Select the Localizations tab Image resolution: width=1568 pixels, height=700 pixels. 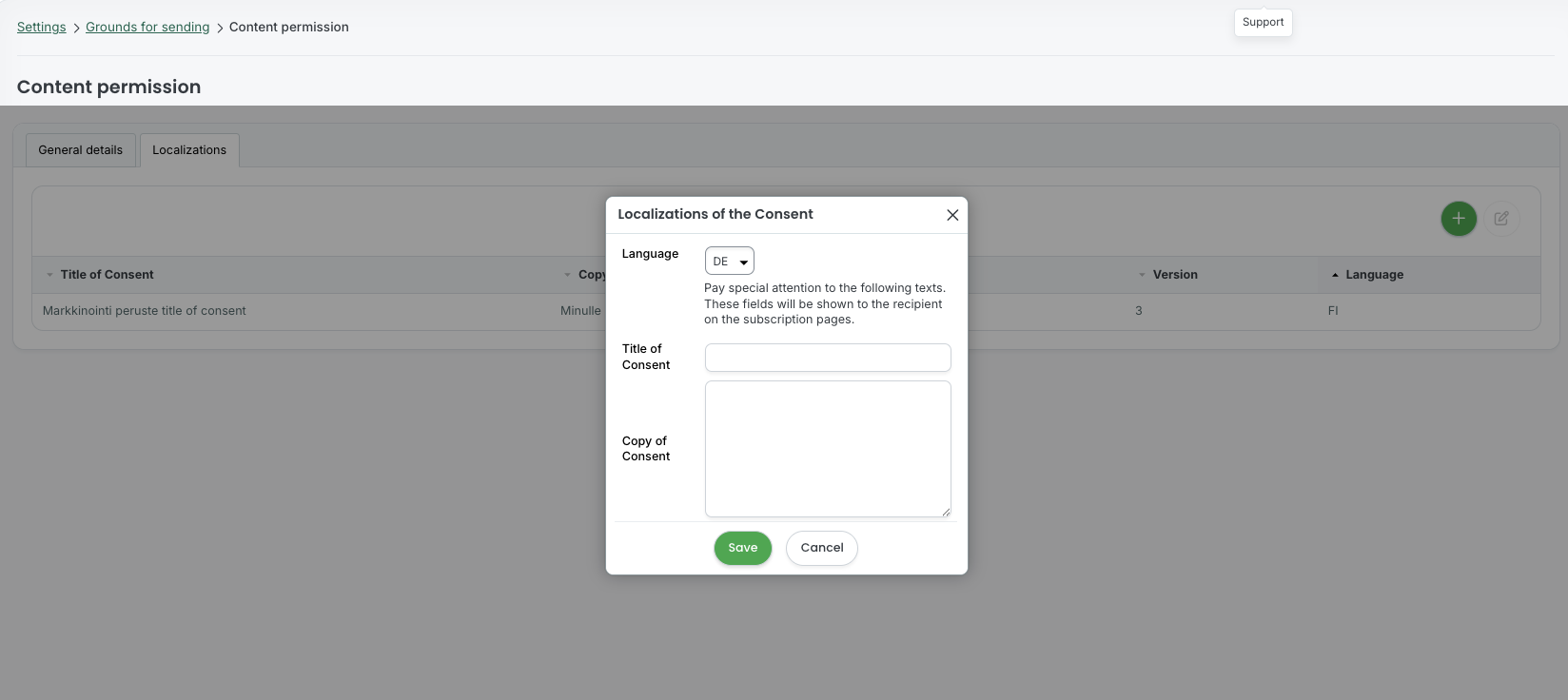point(189,150)
